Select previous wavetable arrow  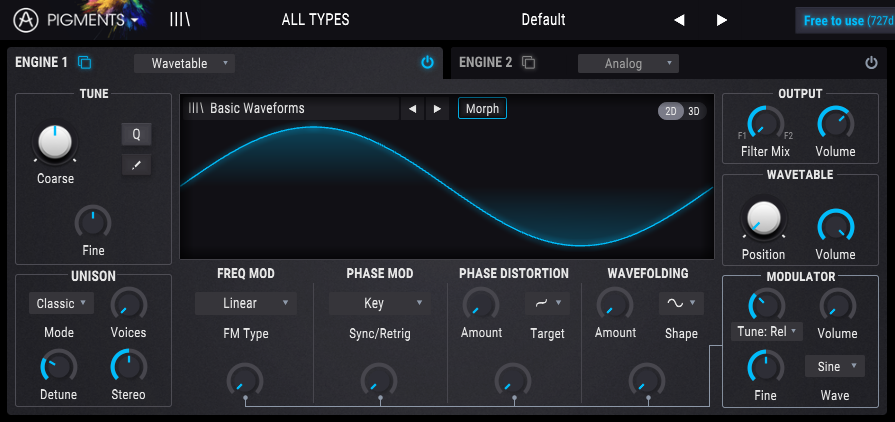(x=412, y=108)
